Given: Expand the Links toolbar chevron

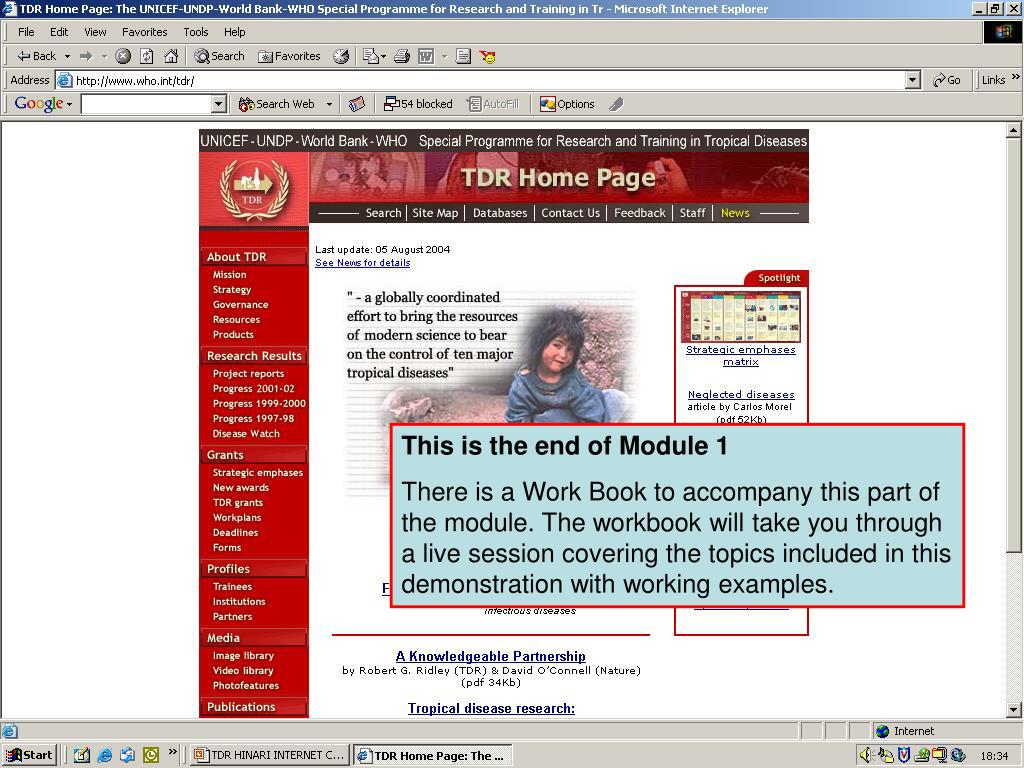Looking at the screenshot, I should tap(1016, 77).
